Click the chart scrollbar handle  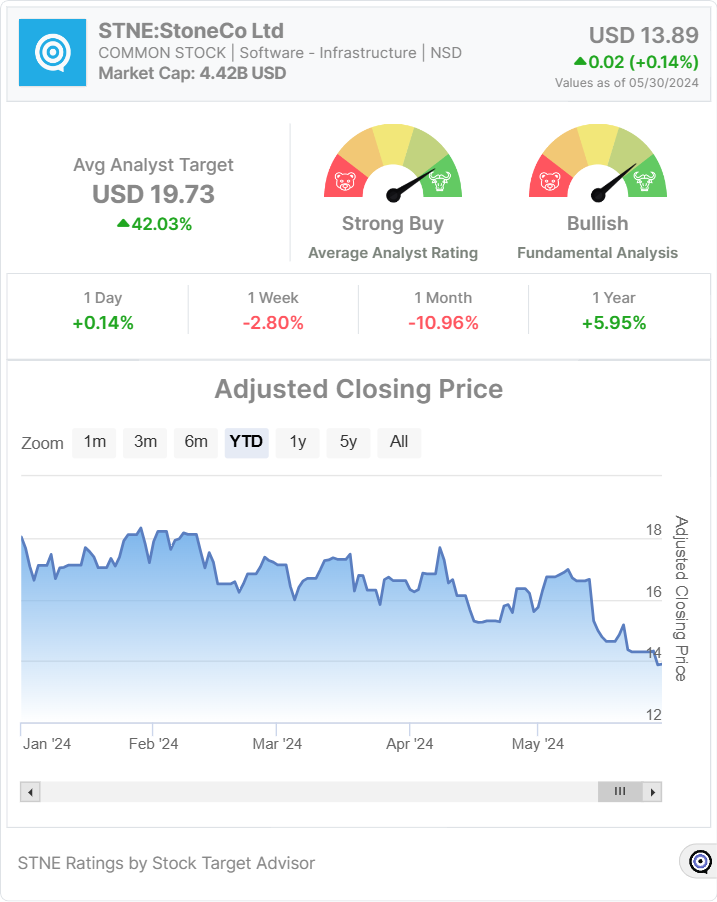click(x=620, y=792)
